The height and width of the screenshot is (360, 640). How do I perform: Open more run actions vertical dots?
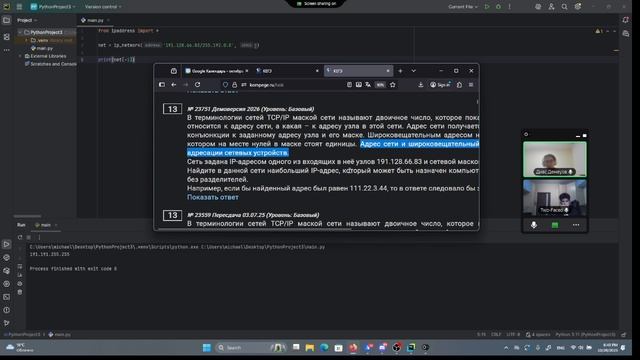(x=509, y=7)
